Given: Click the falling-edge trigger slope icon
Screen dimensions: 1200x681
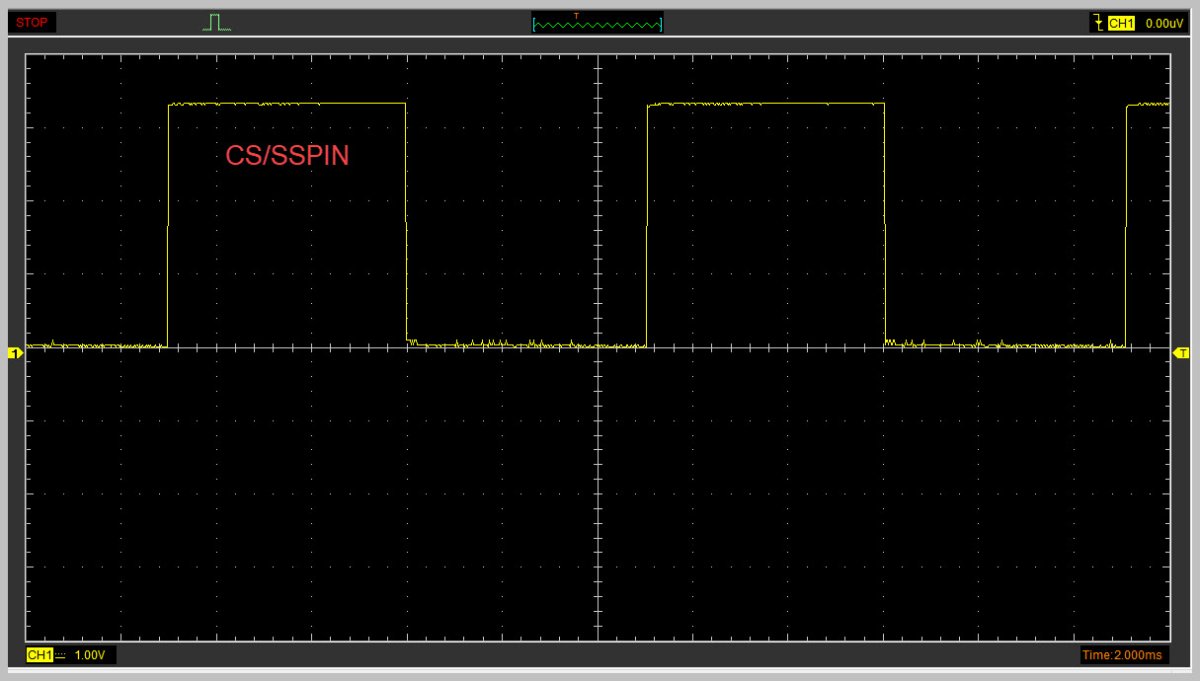Looking at the screenshot, I should pos(1097,22).
